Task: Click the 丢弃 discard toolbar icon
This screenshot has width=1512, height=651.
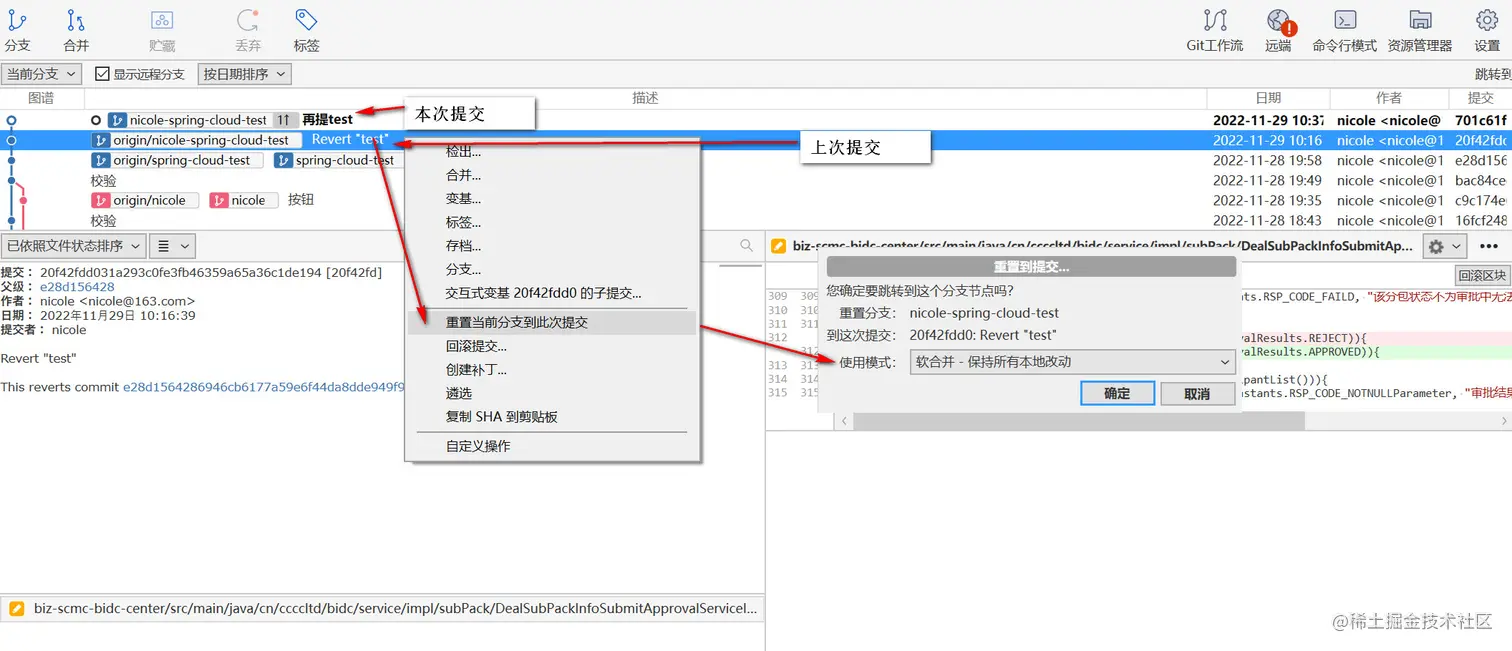Action: click(248, 31)
